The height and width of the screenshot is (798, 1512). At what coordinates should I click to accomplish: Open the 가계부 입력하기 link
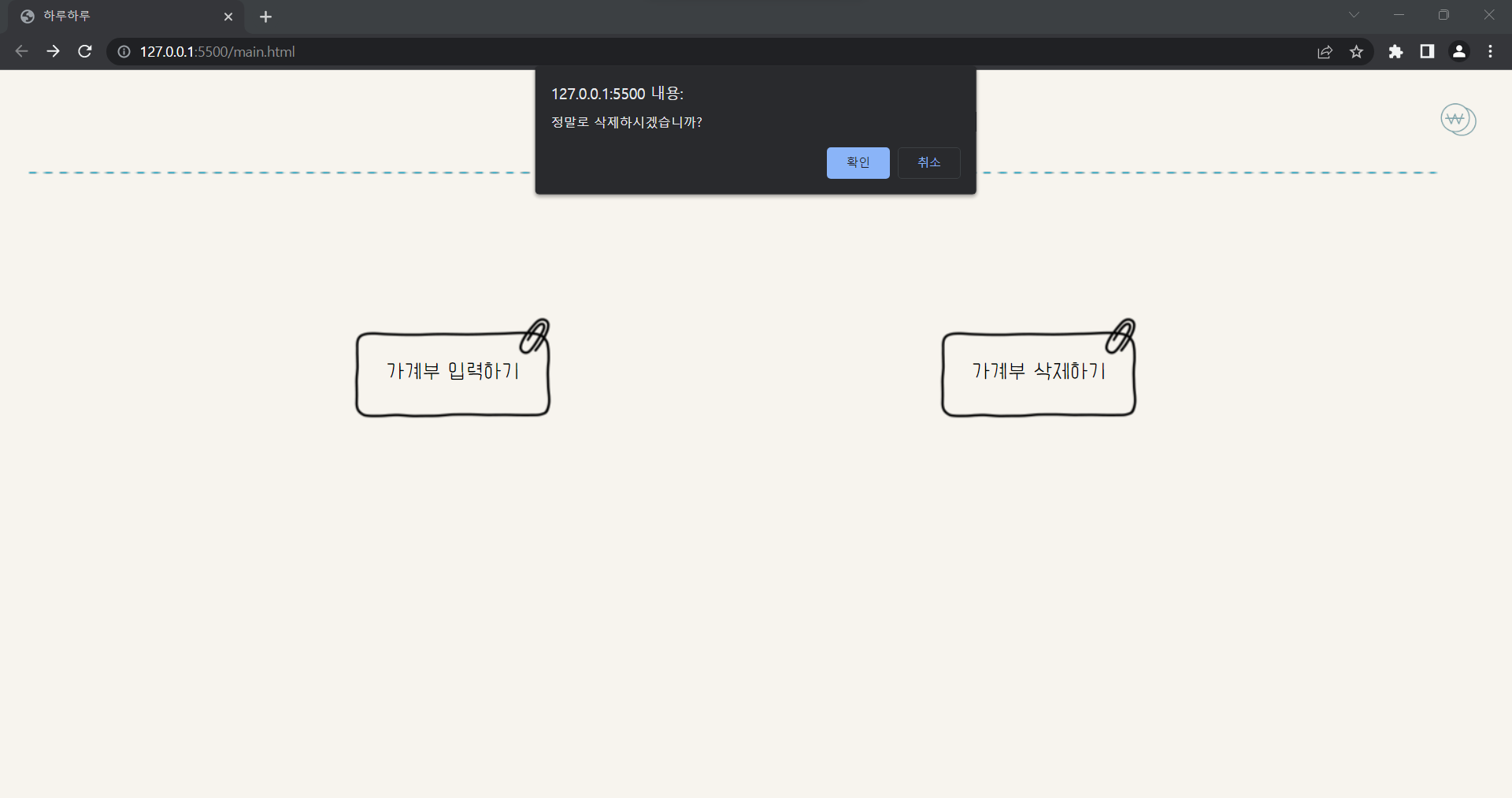[452, 371]
